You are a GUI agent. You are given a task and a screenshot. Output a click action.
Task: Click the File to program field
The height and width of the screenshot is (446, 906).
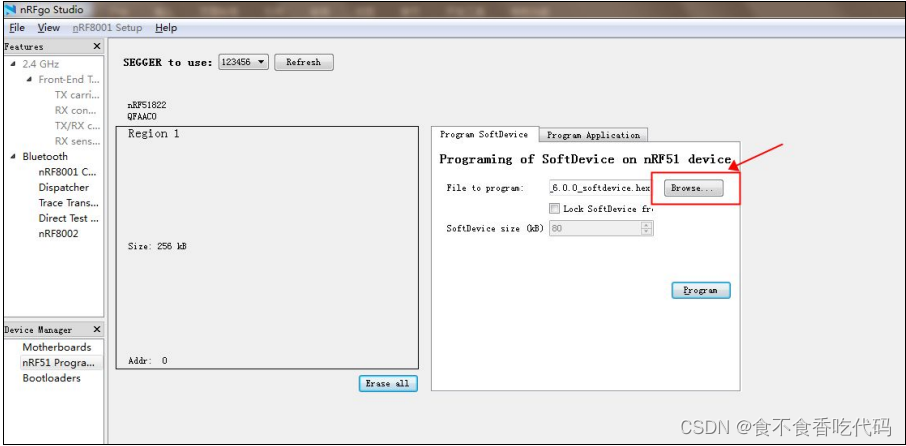click(600, 188)
